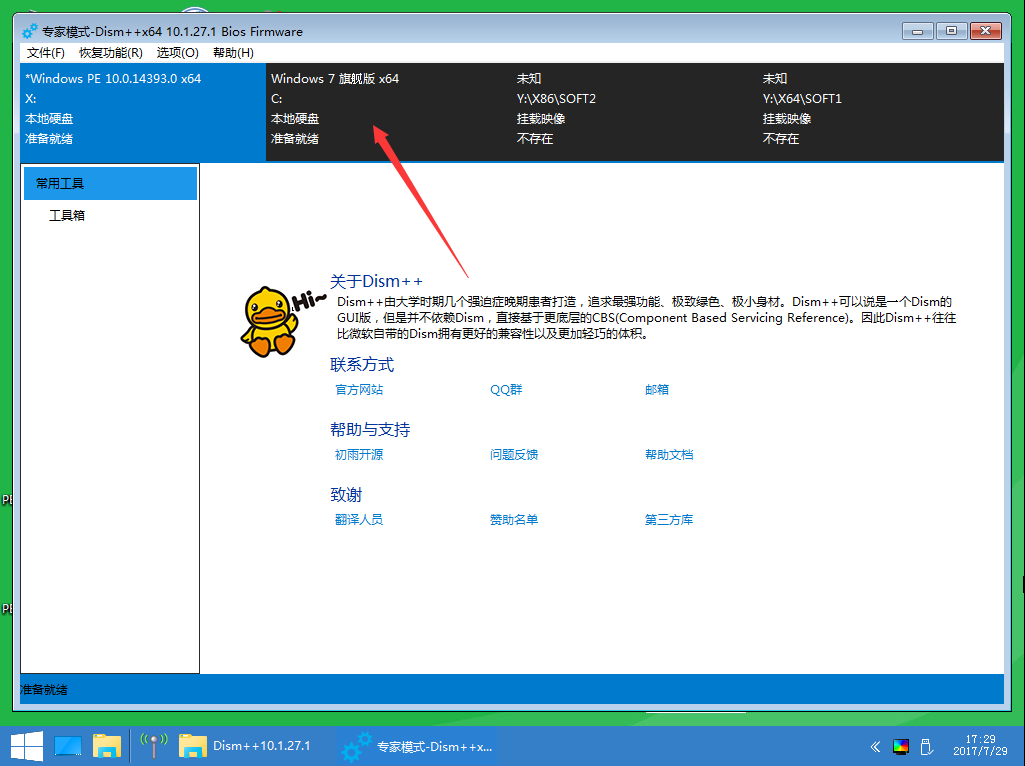Screen dimensions: 1025x766
Task: Select the Windows PE 10.0.14393.0 x64 image tile
Action: pyautogui.click(x=143, y=112)
